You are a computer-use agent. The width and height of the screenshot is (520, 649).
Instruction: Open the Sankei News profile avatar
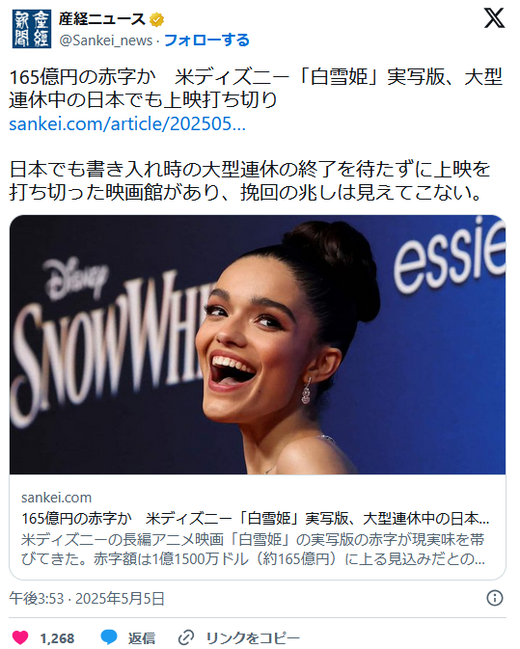(x=31, y=29)
